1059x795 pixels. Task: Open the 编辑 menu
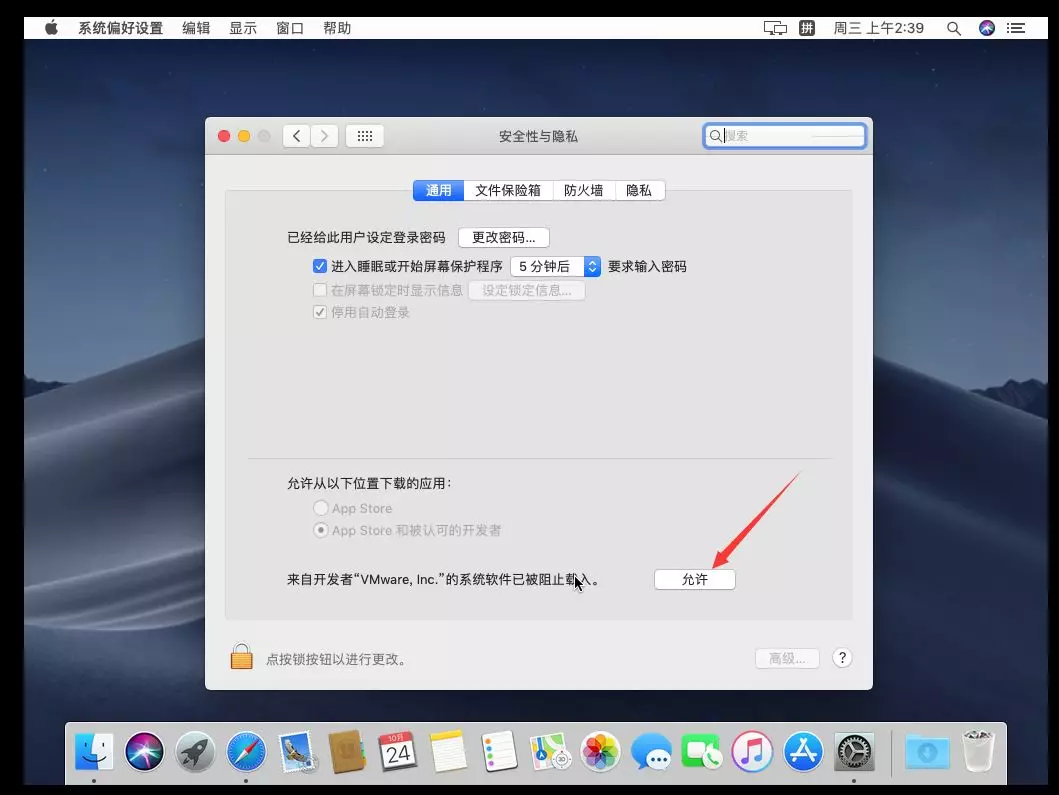point(197,28)
